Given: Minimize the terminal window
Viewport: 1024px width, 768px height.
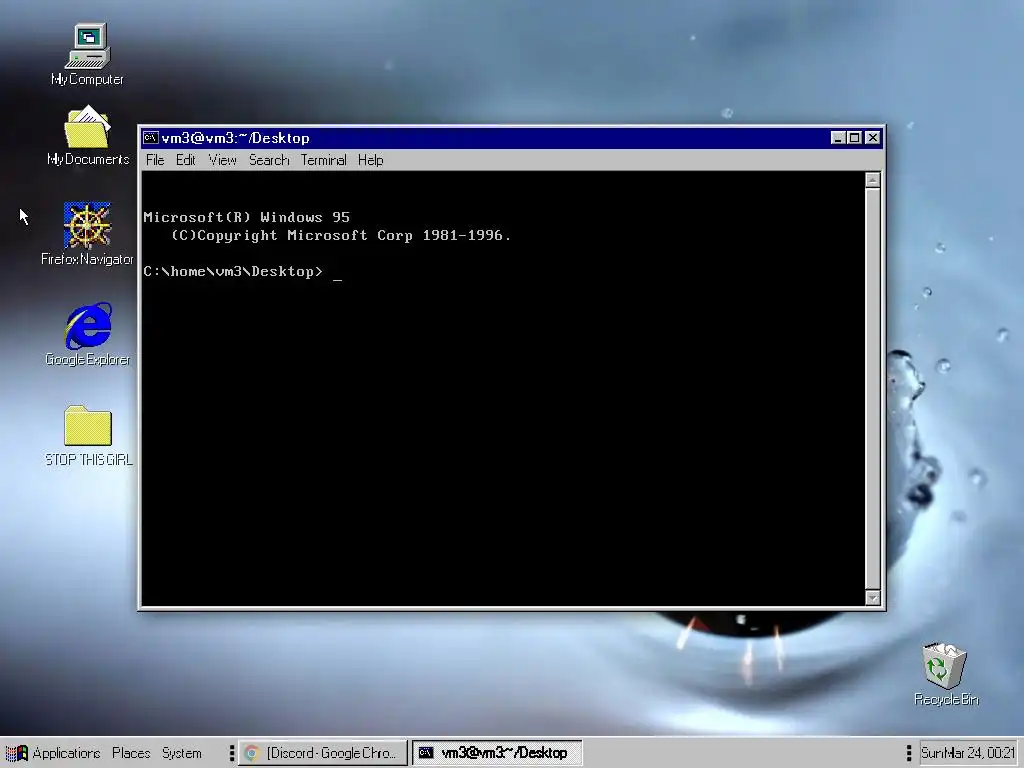Looking at the screenshot, I should click(x=838, y=138).
